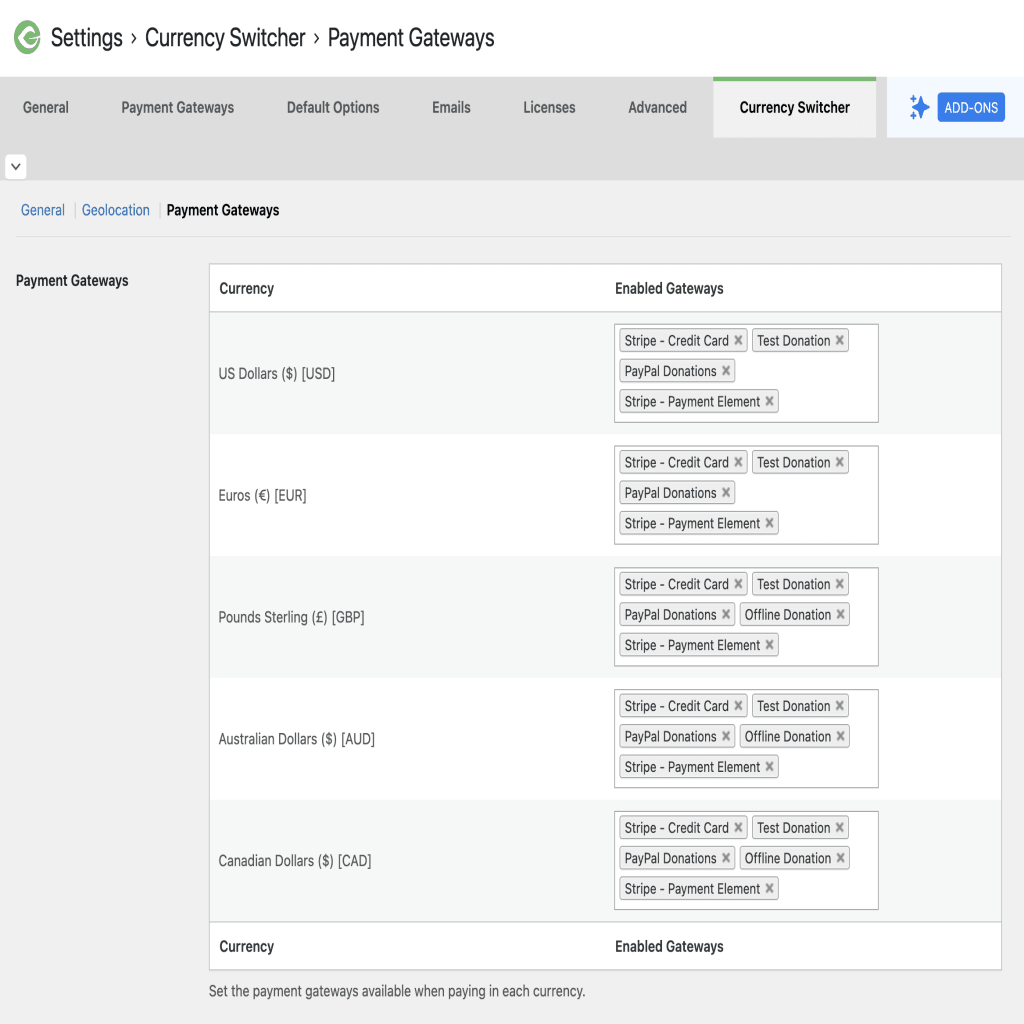Remove PayPal Donations from EUR gateways
The image size is (1024, 1024).
726,492
